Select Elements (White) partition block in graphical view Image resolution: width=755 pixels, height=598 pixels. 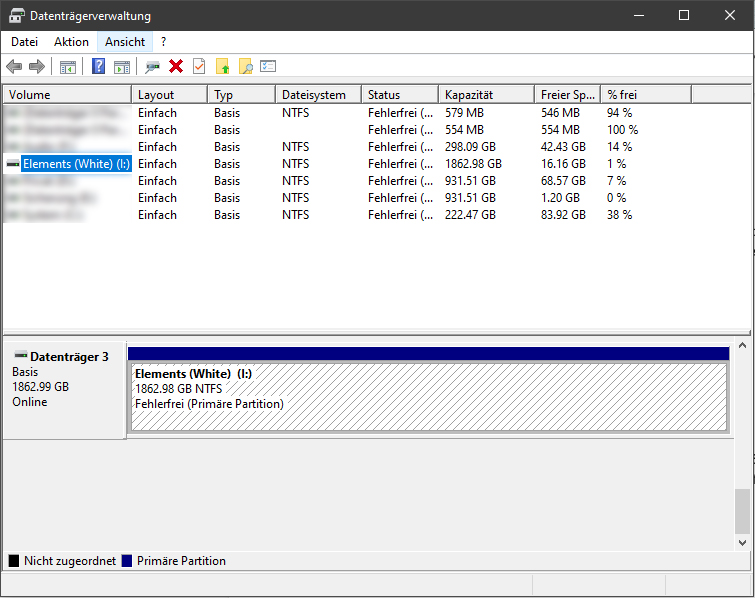click(x=429, y=397)
